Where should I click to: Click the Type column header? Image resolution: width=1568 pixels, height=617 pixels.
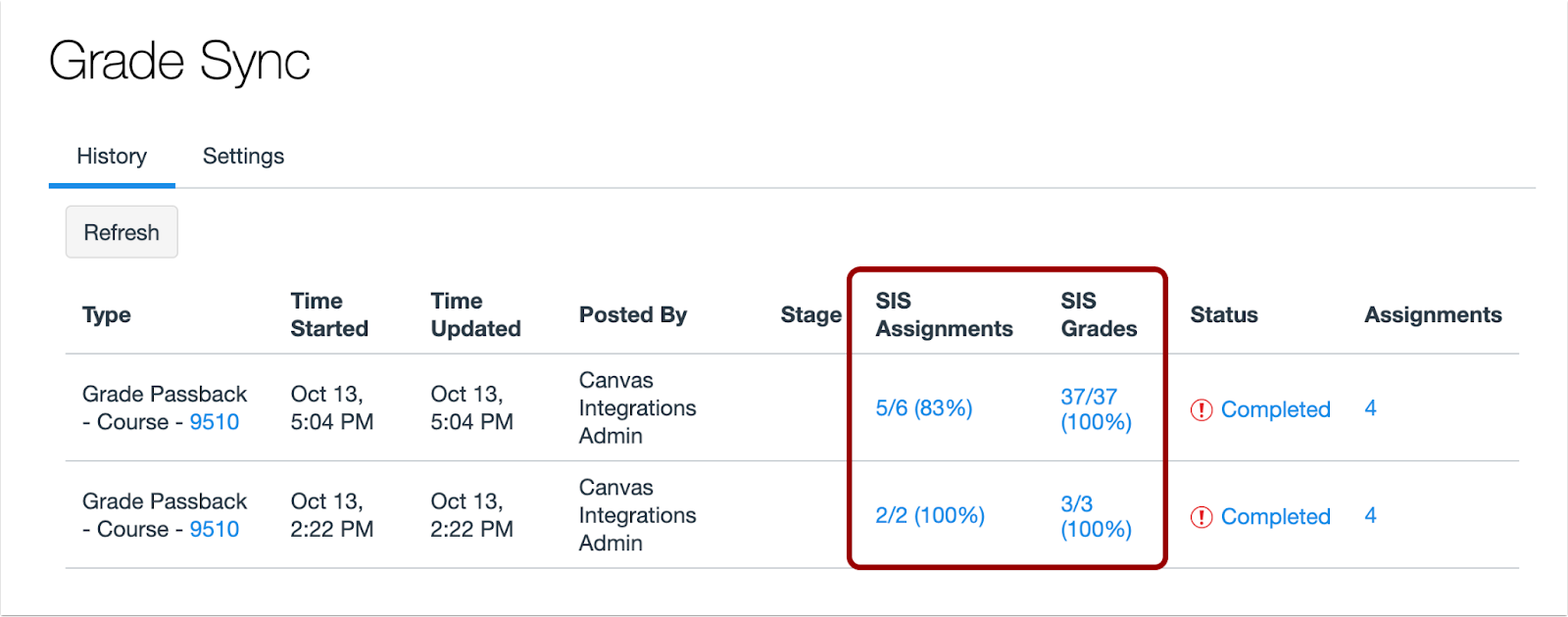106,314
